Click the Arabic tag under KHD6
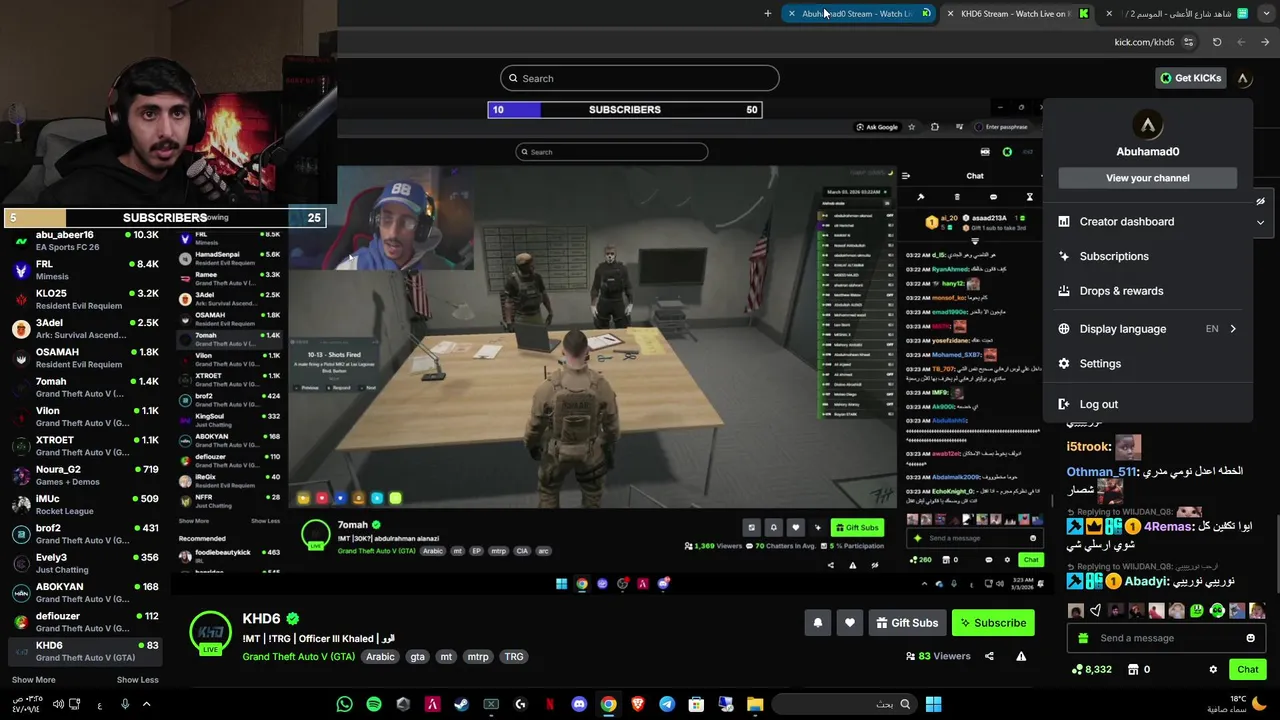Screen dimensions: 1280x720 (380, 657)
